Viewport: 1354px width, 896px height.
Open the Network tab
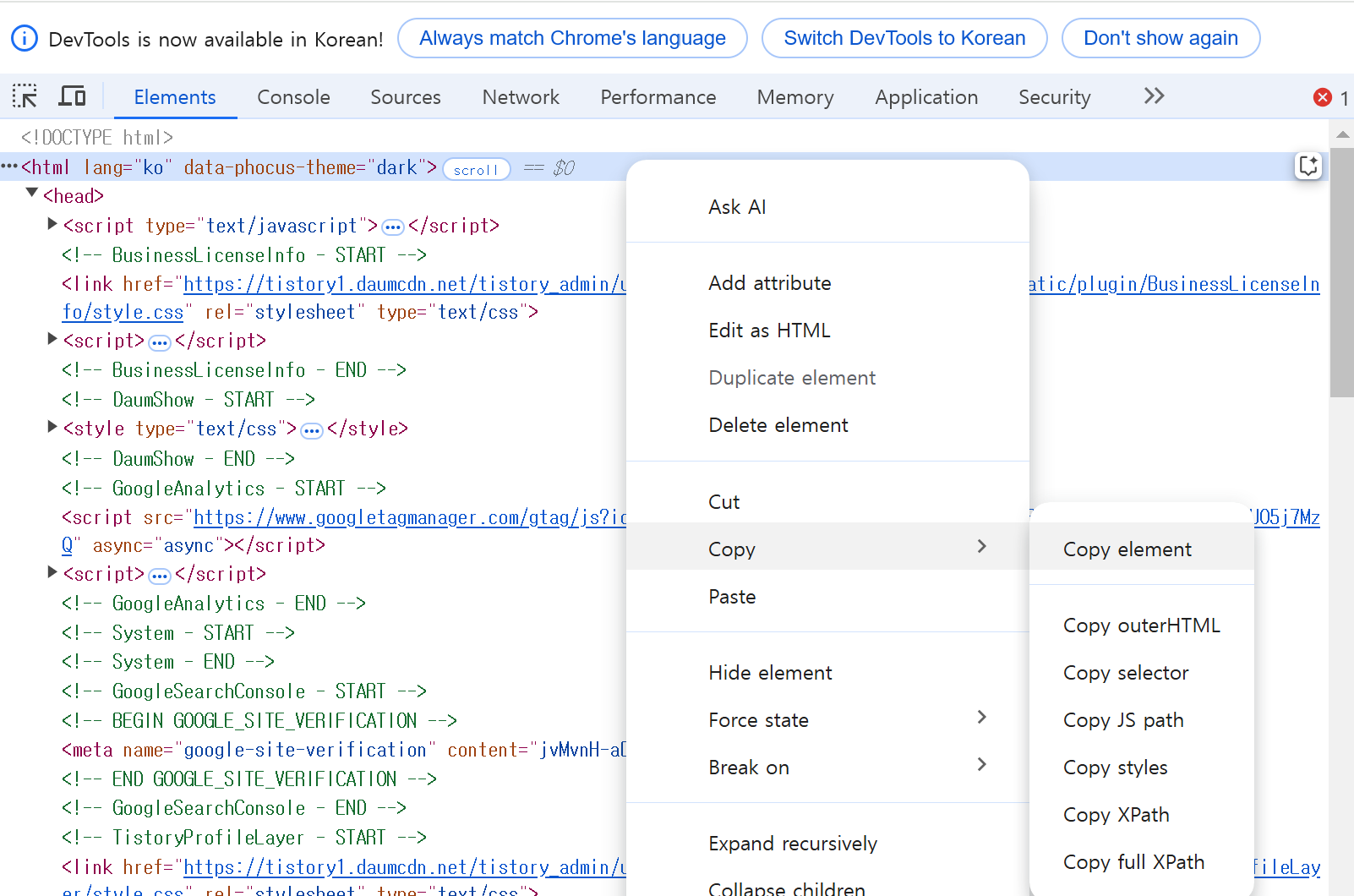521,97
